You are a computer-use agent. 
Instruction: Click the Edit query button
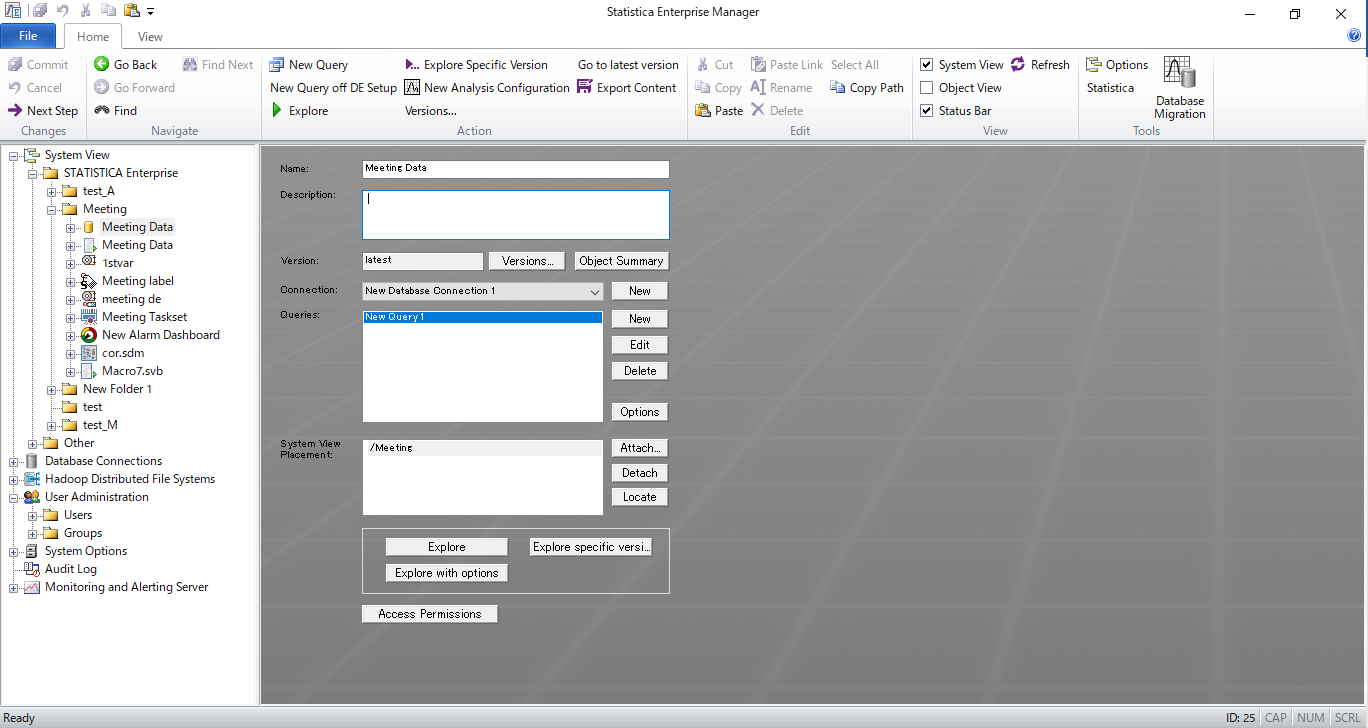click(x=640, y=345)
